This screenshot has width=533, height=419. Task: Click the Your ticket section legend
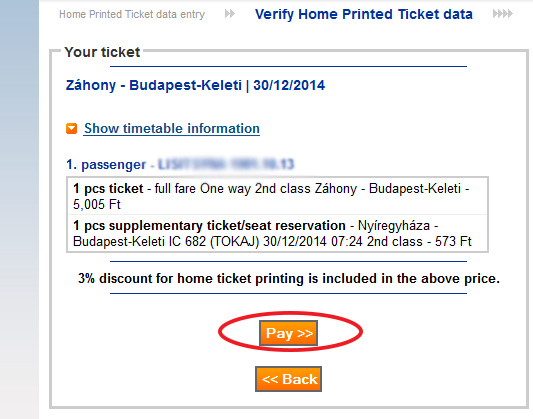point(102,52)
